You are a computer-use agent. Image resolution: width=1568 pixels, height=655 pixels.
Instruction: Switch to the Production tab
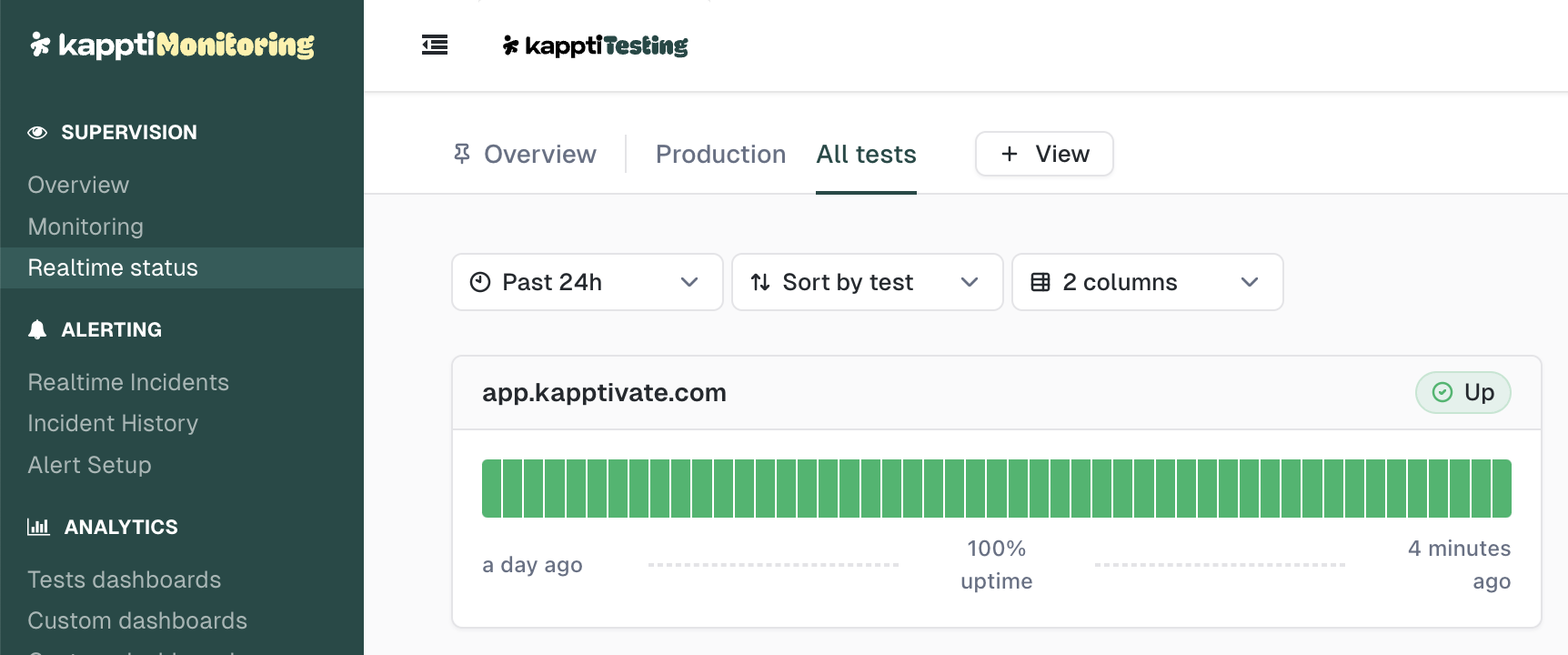720,155
